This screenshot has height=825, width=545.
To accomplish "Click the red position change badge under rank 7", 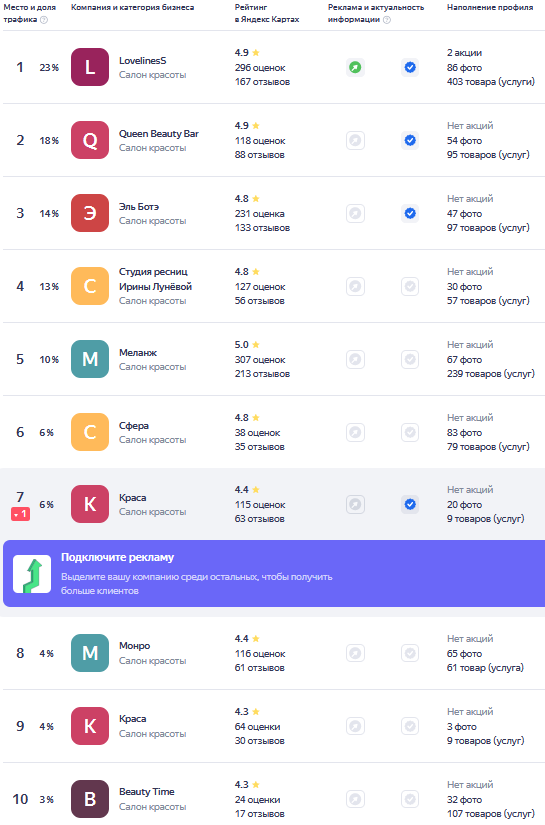I will (21, 514).
